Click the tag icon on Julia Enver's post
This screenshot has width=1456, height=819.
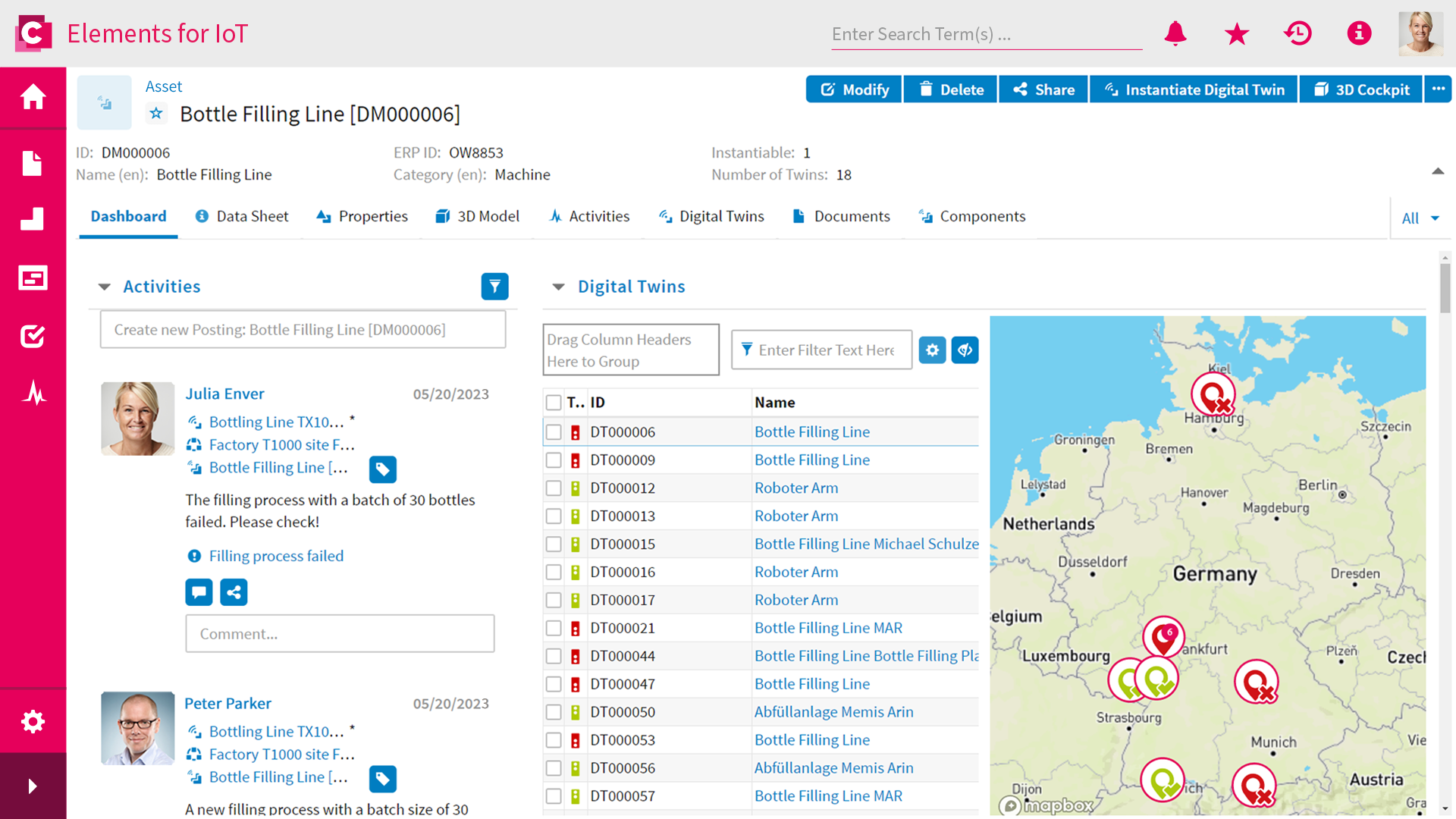[383, 469]
